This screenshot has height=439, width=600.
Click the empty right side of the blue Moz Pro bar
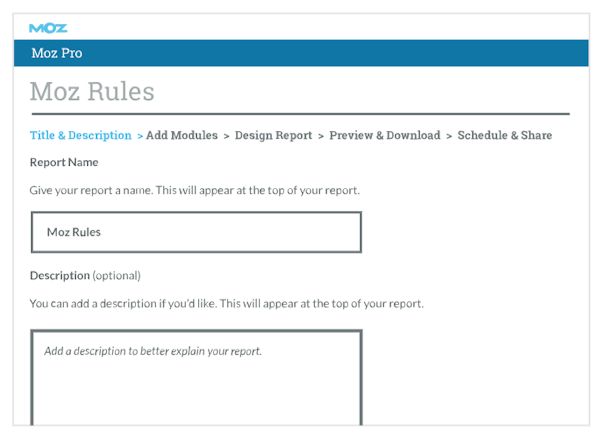point(400,53)
